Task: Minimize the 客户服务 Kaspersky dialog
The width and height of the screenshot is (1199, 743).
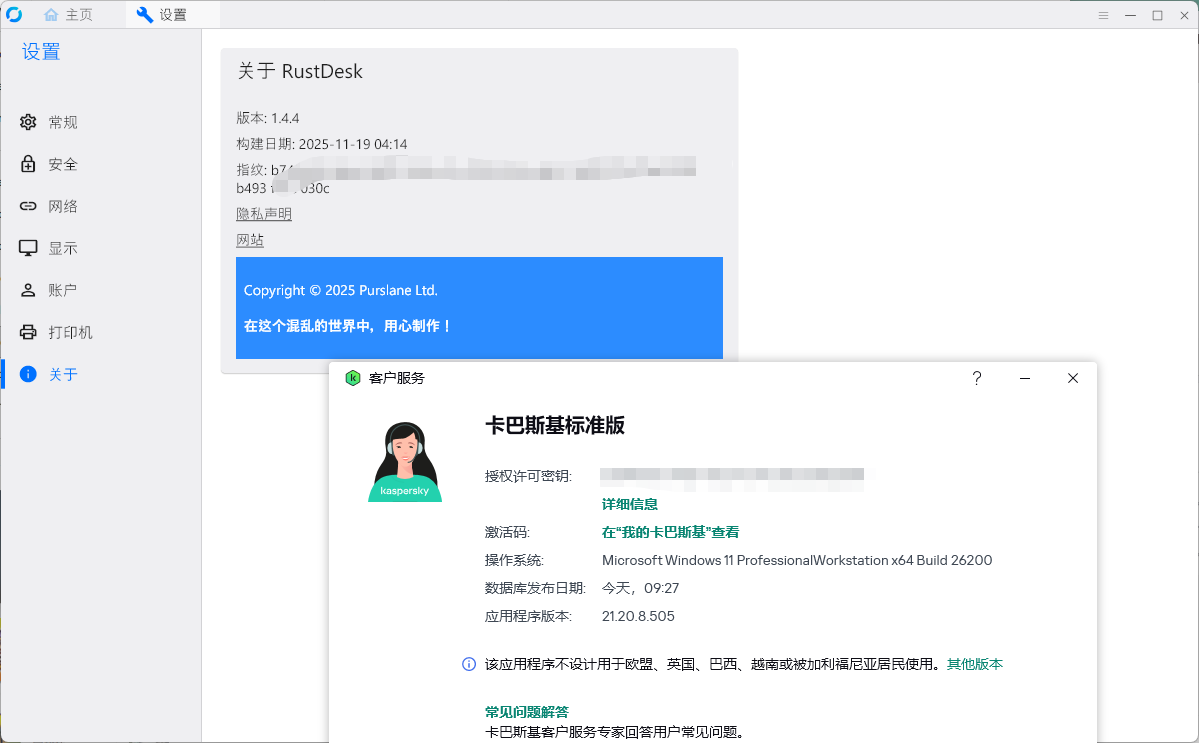Action: (1025, 378)
